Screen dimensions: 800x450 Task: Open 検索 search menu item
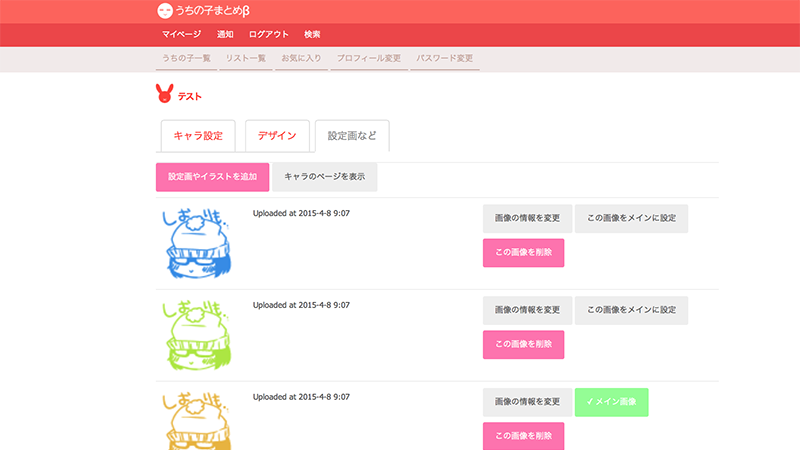pyautogui.click(x=312, y=34)
